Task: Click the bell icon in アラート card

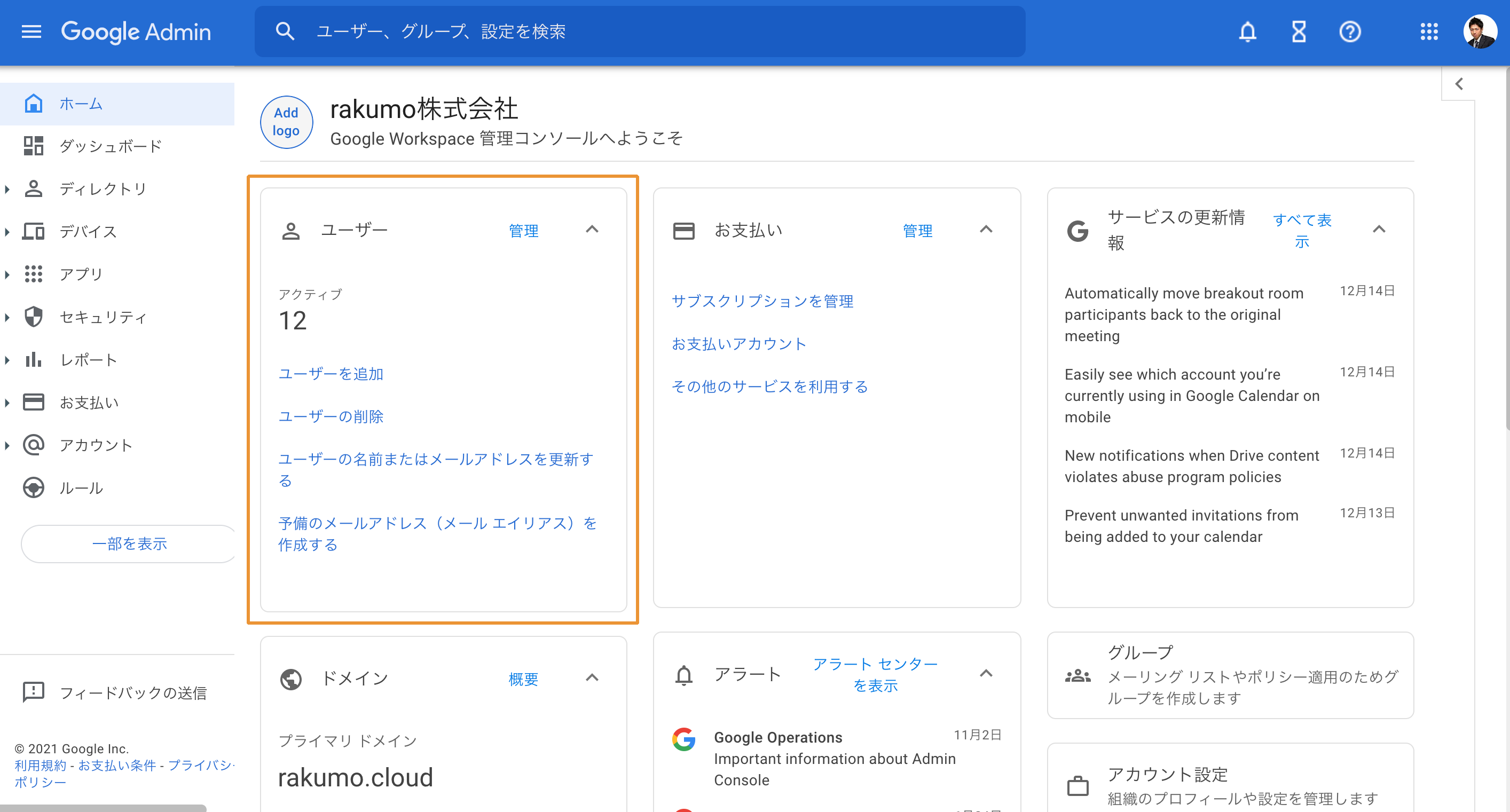Action: pyautogui.click(x=683, y=675)
